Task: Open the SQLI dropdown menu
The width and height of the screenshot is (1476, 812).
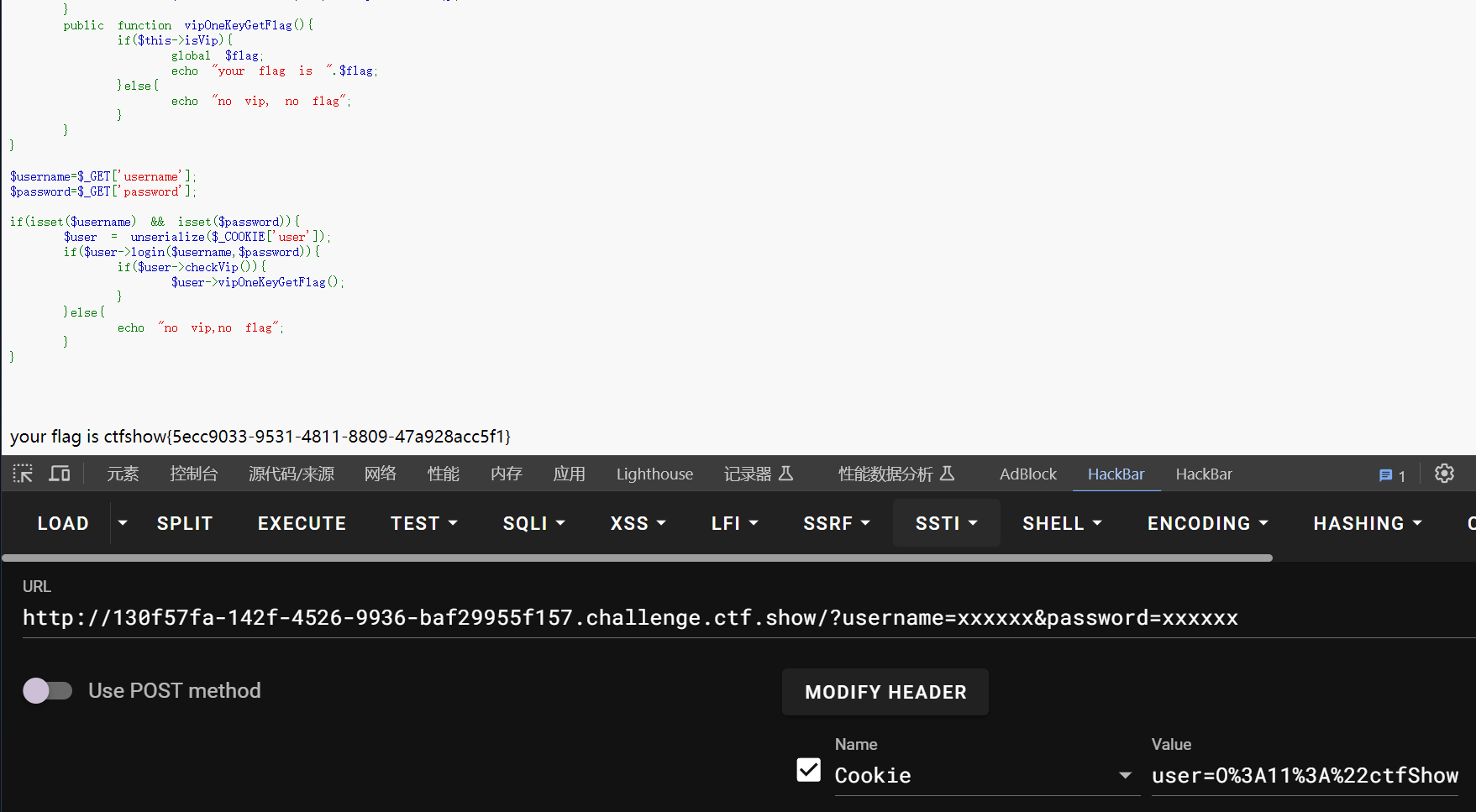Action: pos(533,523)
